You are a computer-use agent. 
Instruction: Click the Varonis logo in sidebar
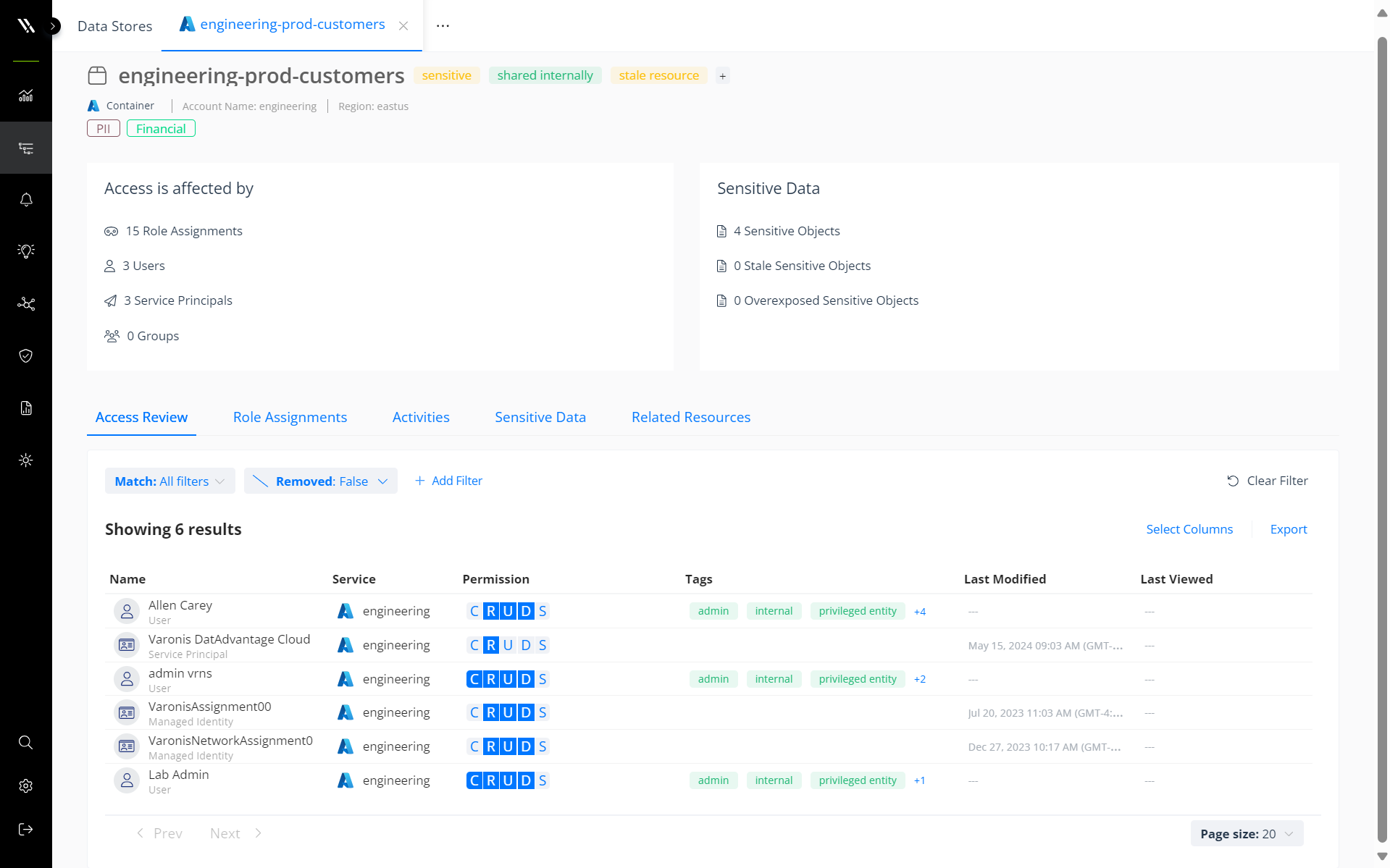(26, 26)
